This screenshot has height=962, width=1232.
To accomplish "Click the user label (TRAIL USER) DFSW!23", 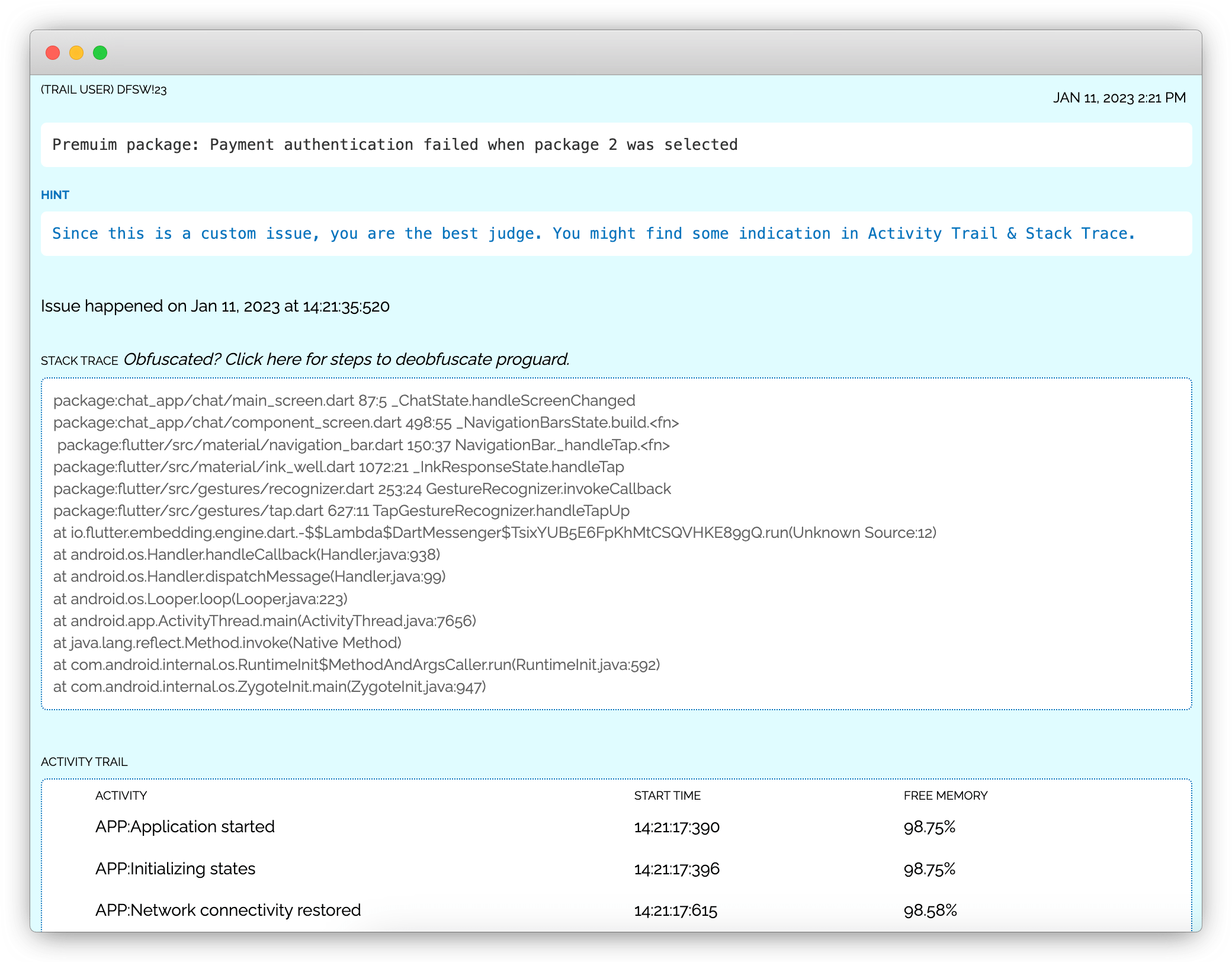I will click(x=104, y=90).
